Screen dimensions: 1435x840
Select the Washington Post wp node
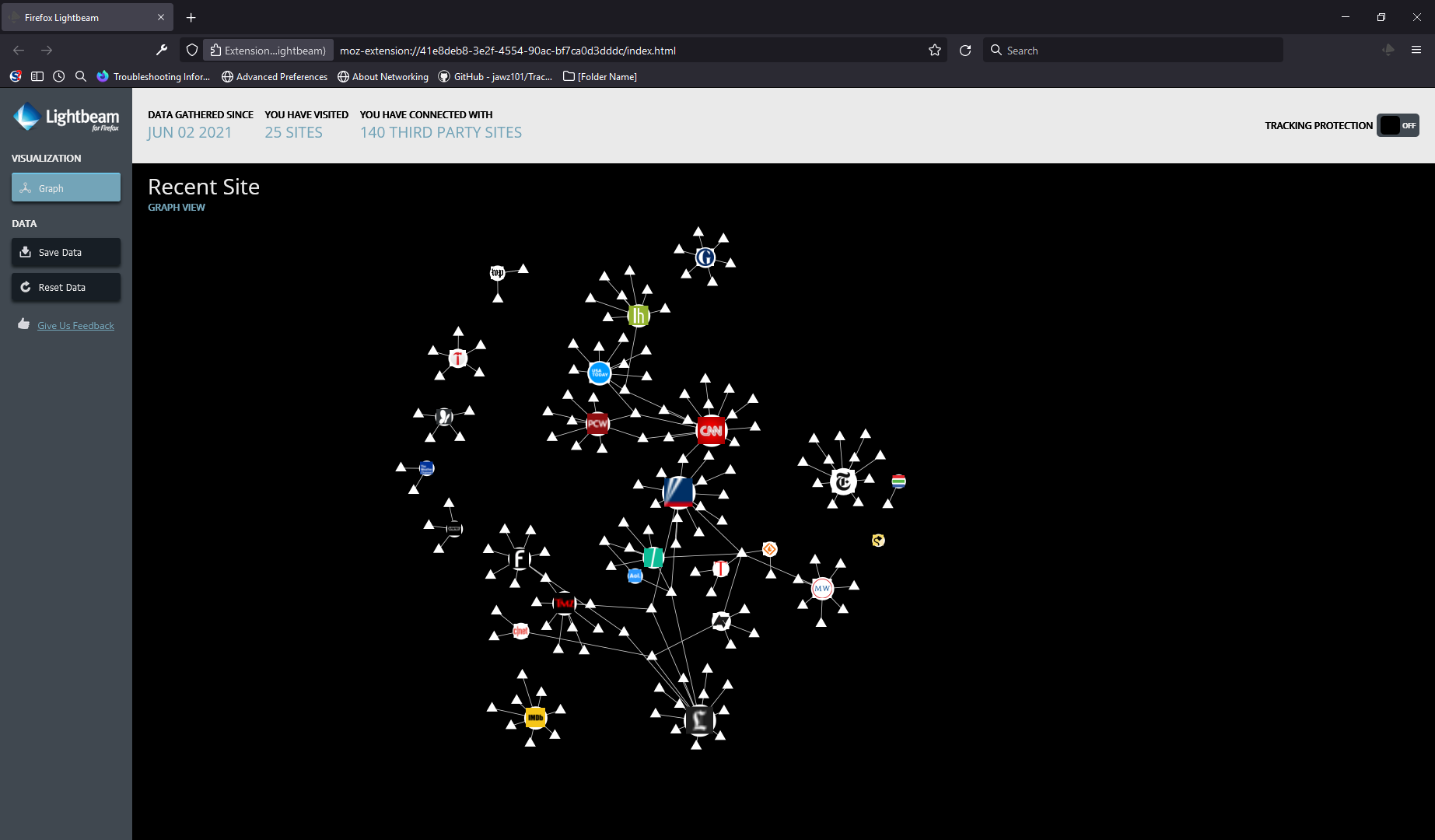click(x=498, y=272)
